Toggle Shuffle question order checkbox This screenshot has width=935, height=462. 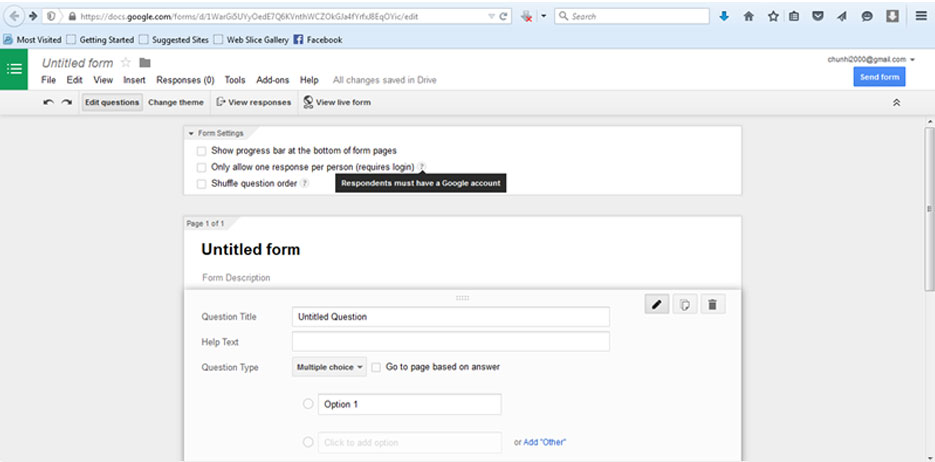(202, 184)
